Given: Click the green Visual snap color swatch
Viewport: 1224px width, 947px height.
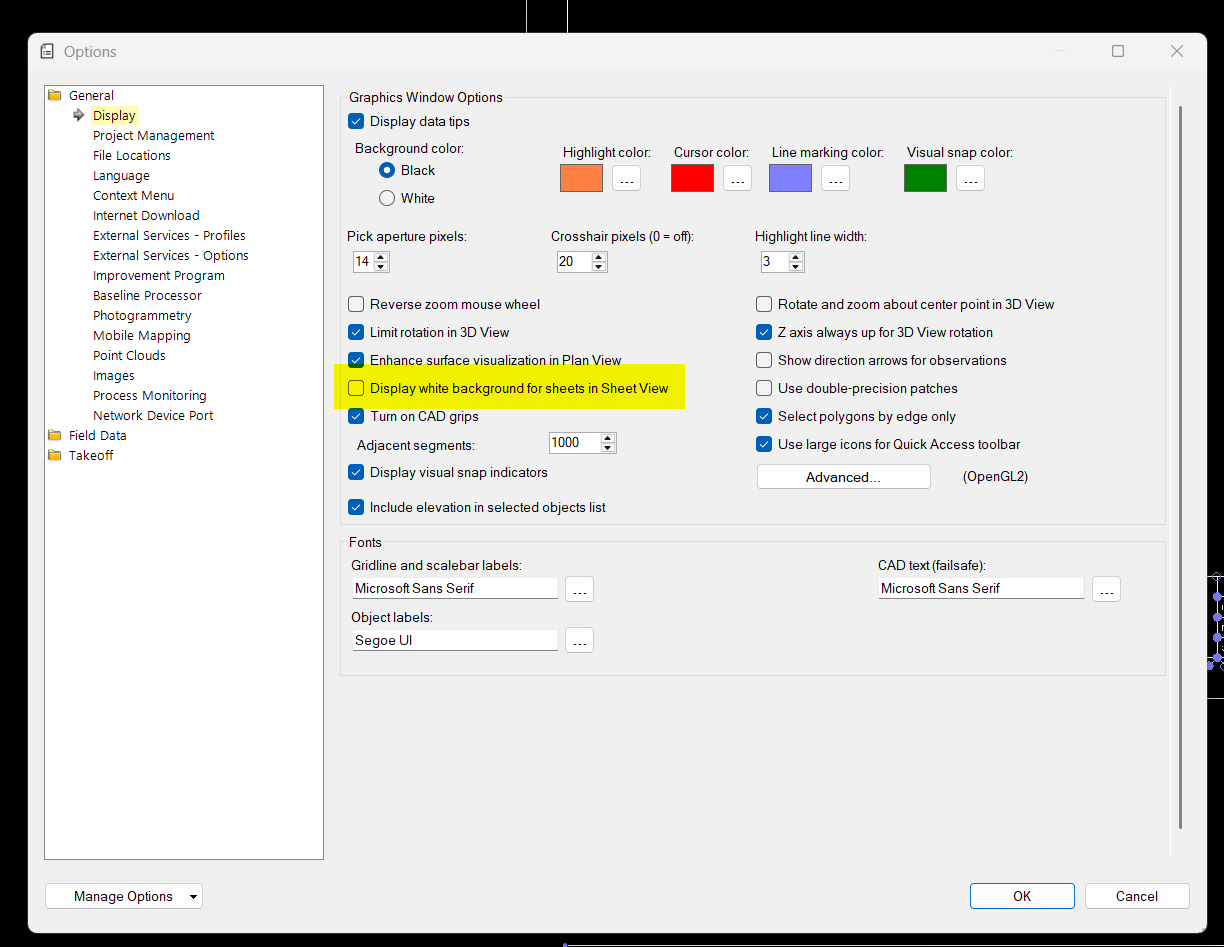Looking at the screenshot, I should 925,178.
